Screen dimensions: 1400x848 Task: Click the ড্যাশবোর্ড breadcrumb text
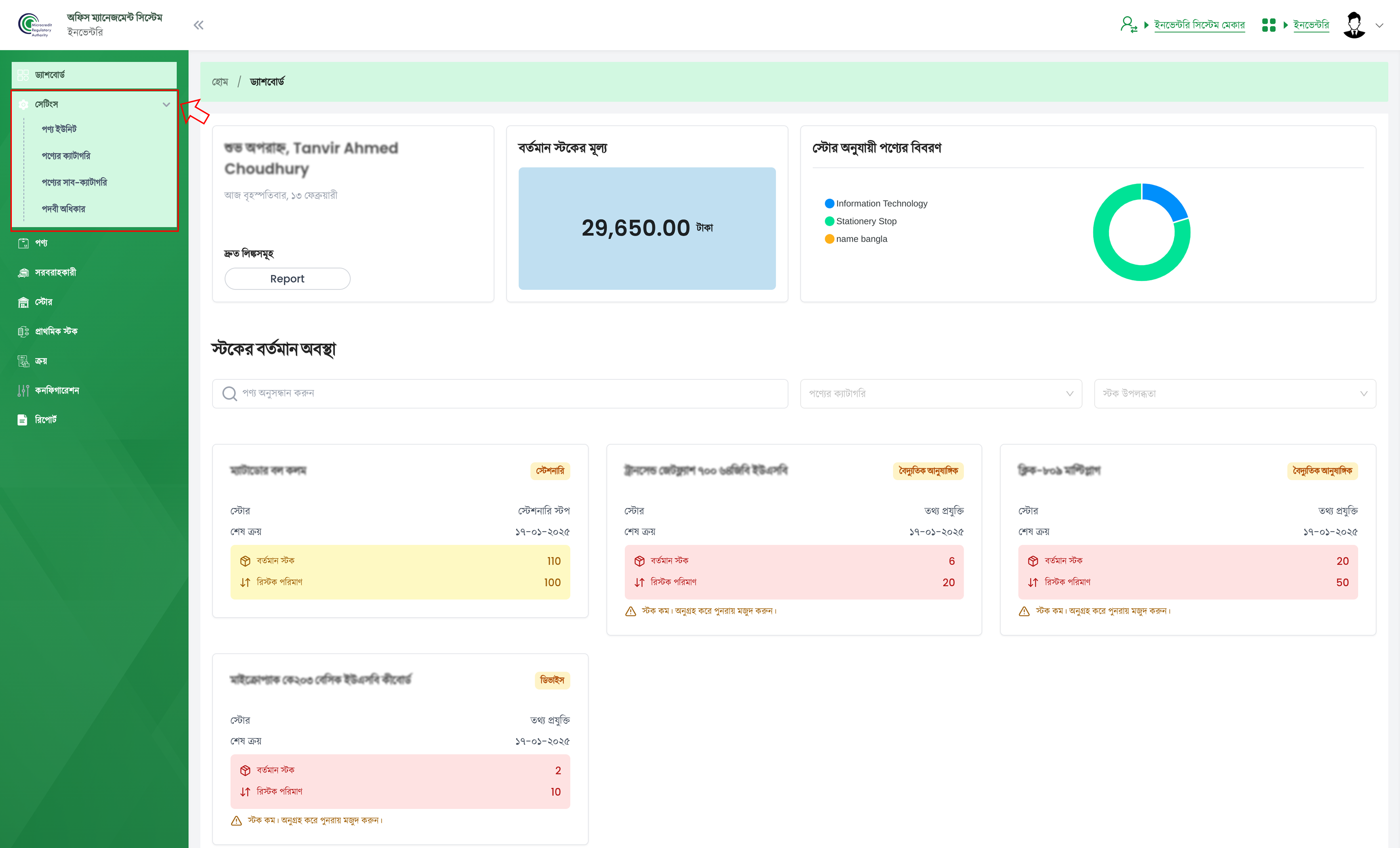click(267, 82)
